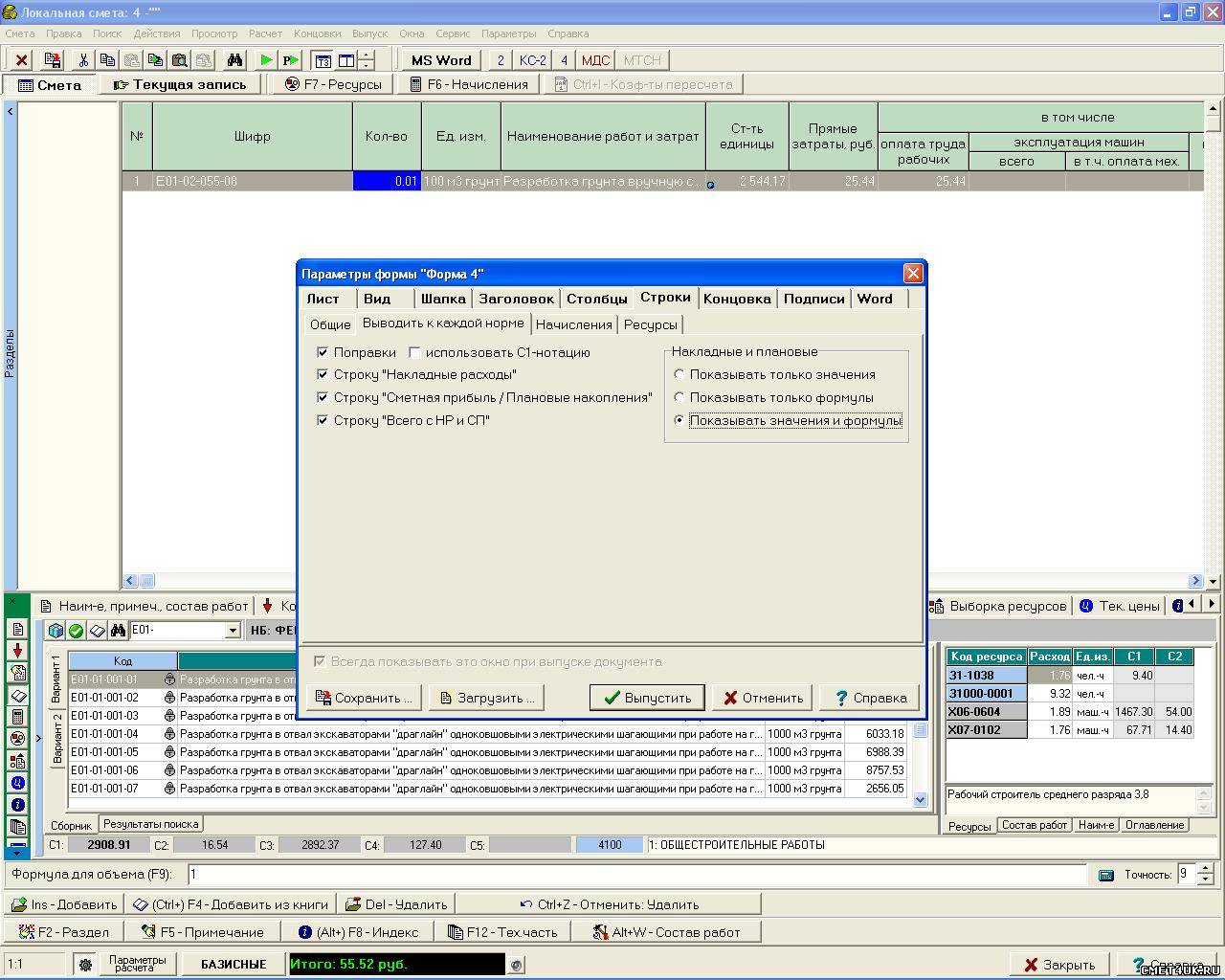The image size is (1225, 980).
Task: Click the preview magnifier icon in top toolbar
Action: 179,60
